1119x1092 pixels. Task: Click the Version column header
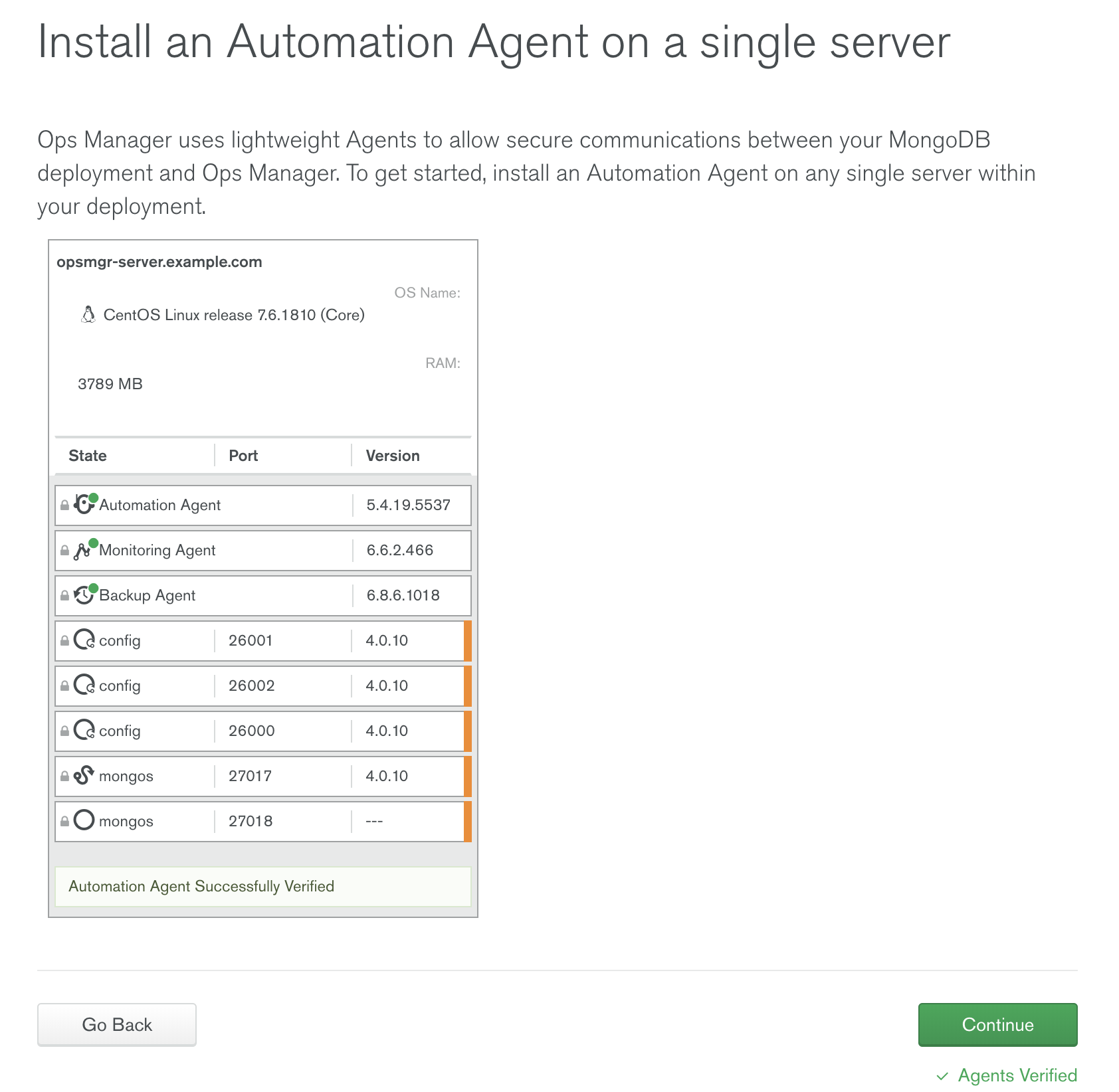coord(393,456)
